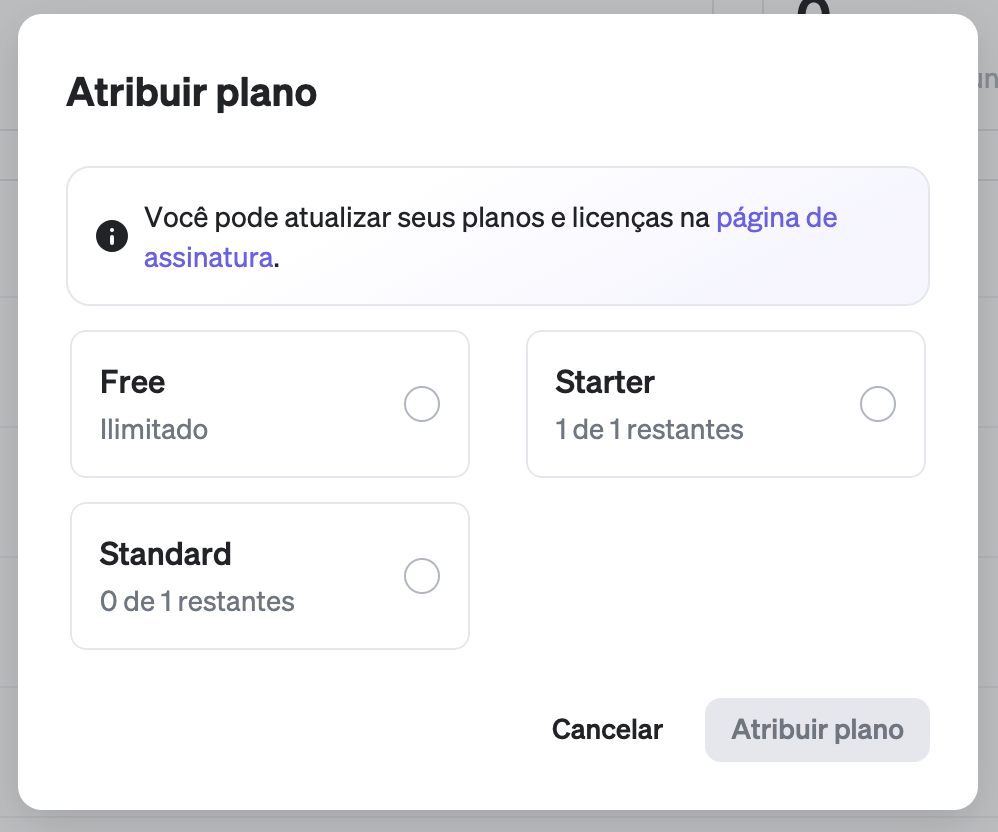The width and height of the screenshot is (998, 832).
Task: Click the Cancelar button
Action: point(607,730)
